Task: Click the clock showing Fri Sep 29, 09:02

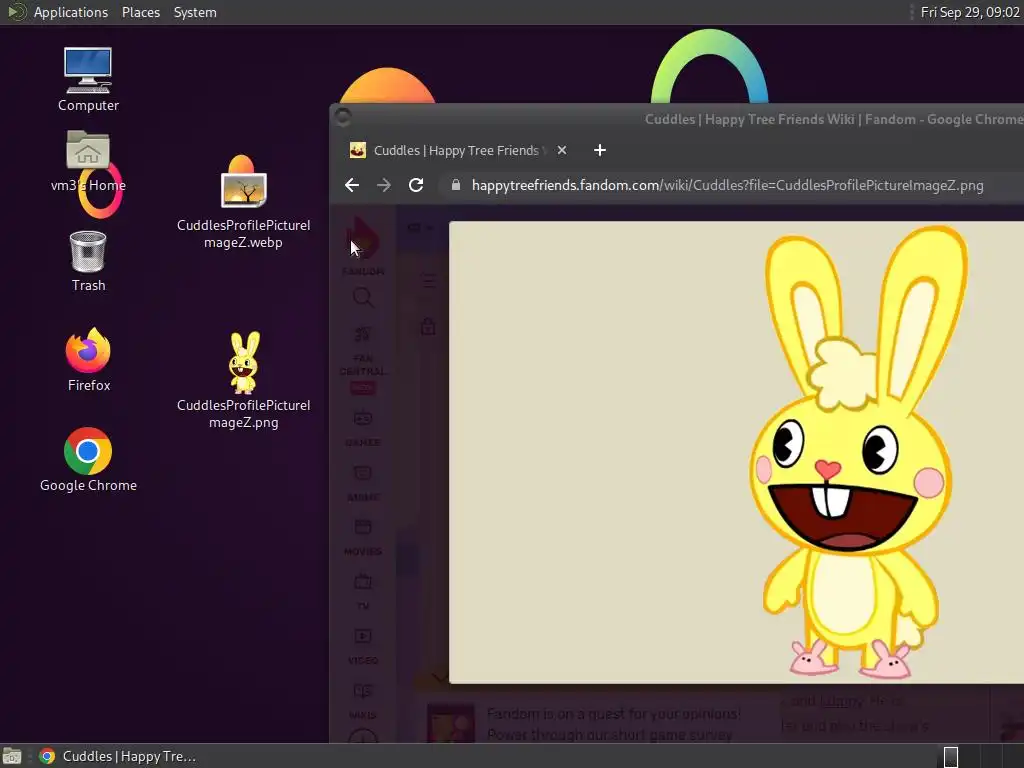Action: click(x=969, y=12)
